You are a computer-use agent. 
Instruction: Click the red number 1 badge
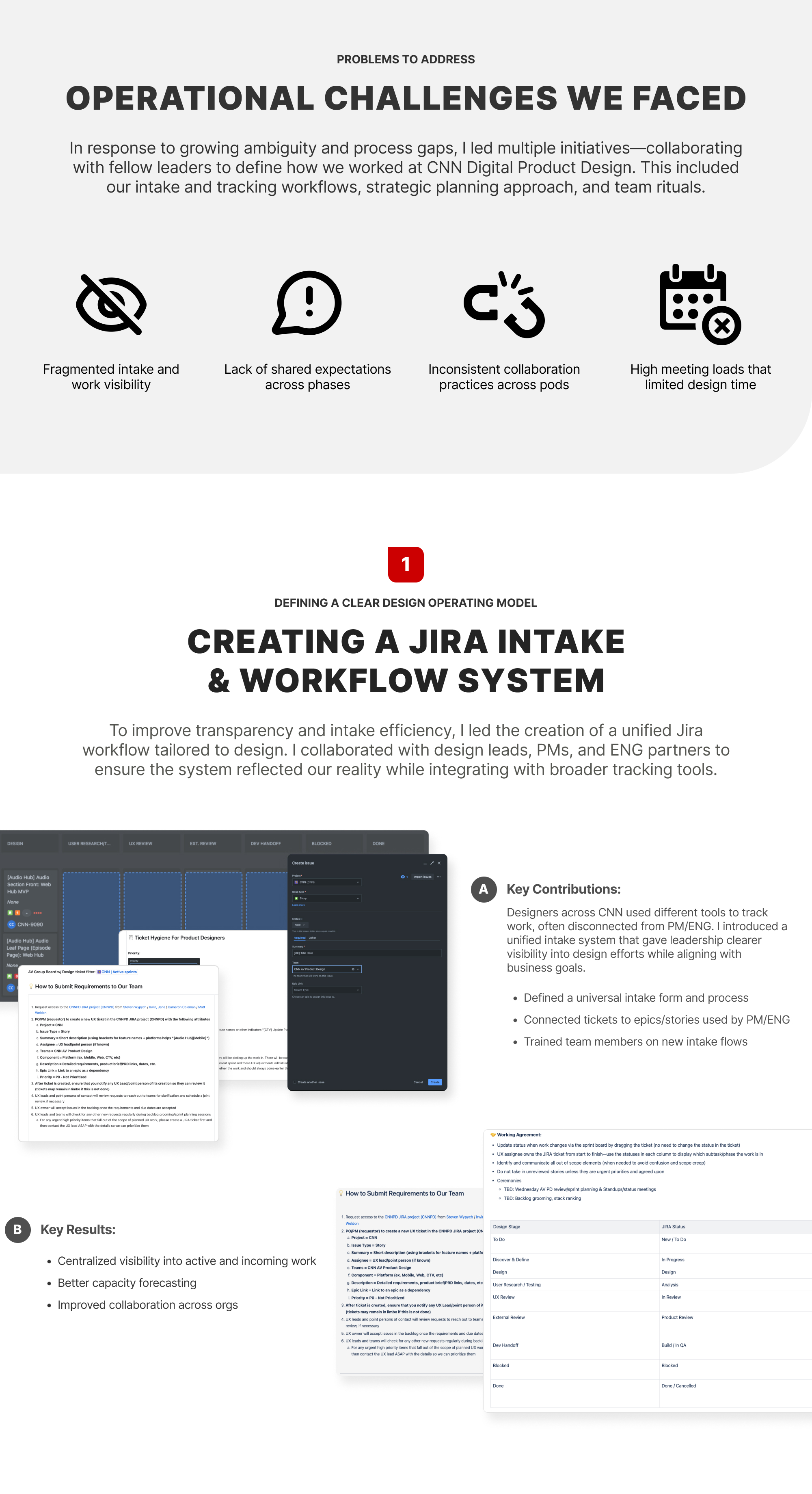click(x=406, y=564)
